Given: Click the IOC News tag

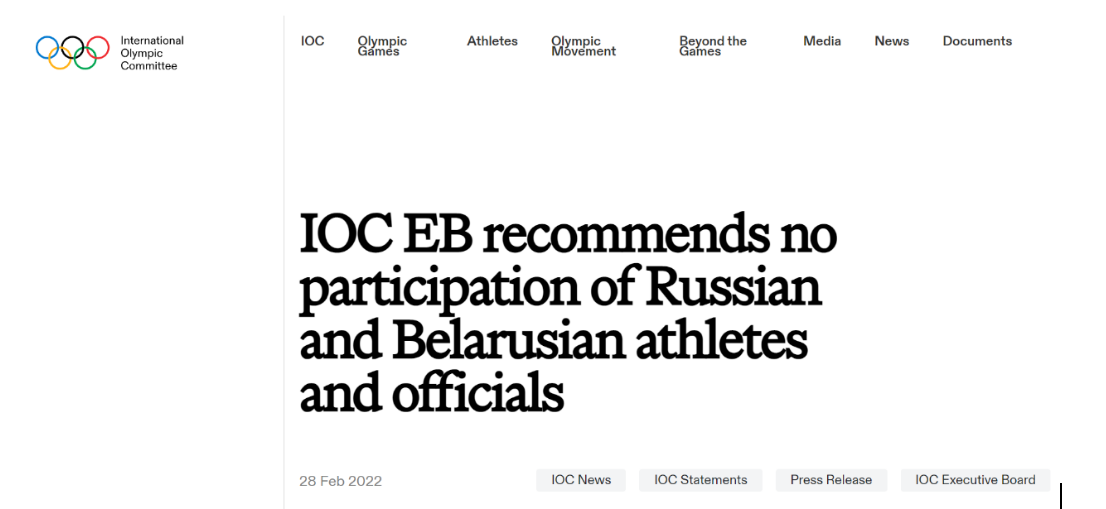Looking at the screenshot, I should point(581,480).
